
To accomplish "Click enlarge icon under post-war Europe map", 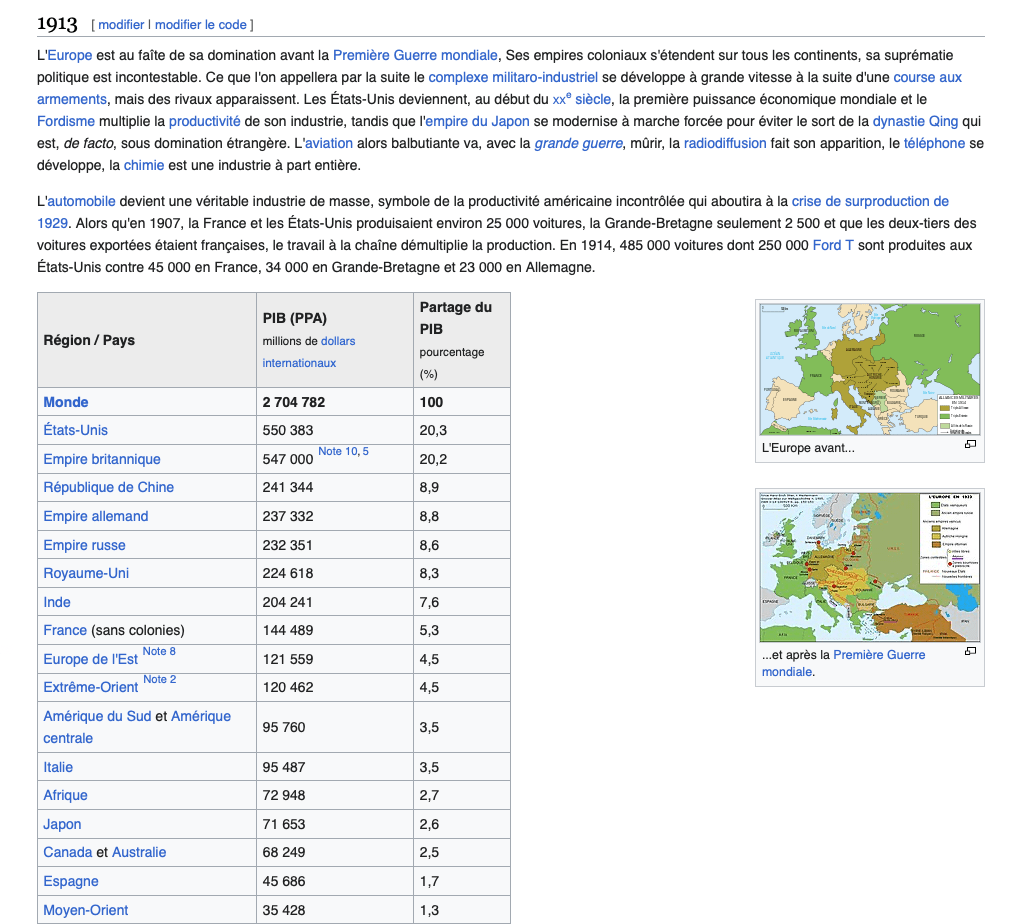I will (970, 652).
